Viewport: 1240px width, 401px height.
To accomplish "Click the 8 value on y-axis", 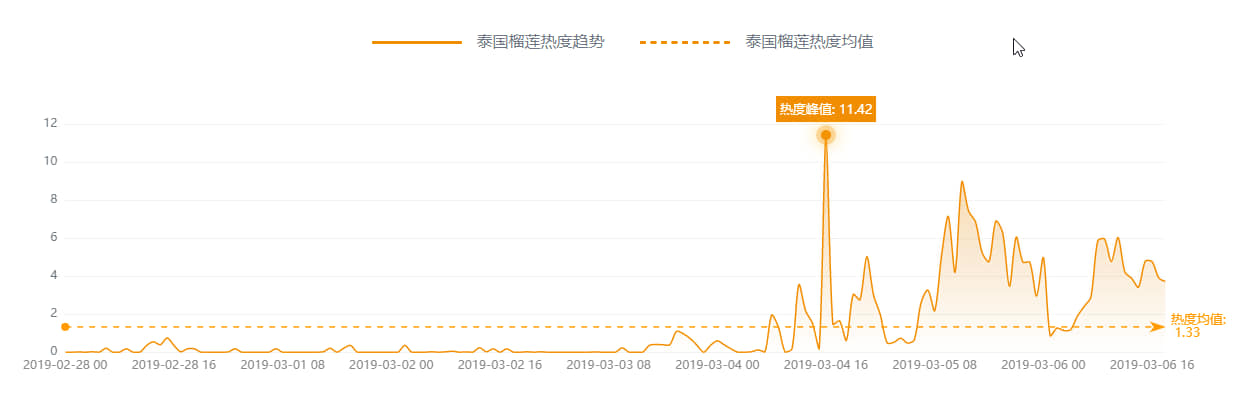I will point(54,199).
